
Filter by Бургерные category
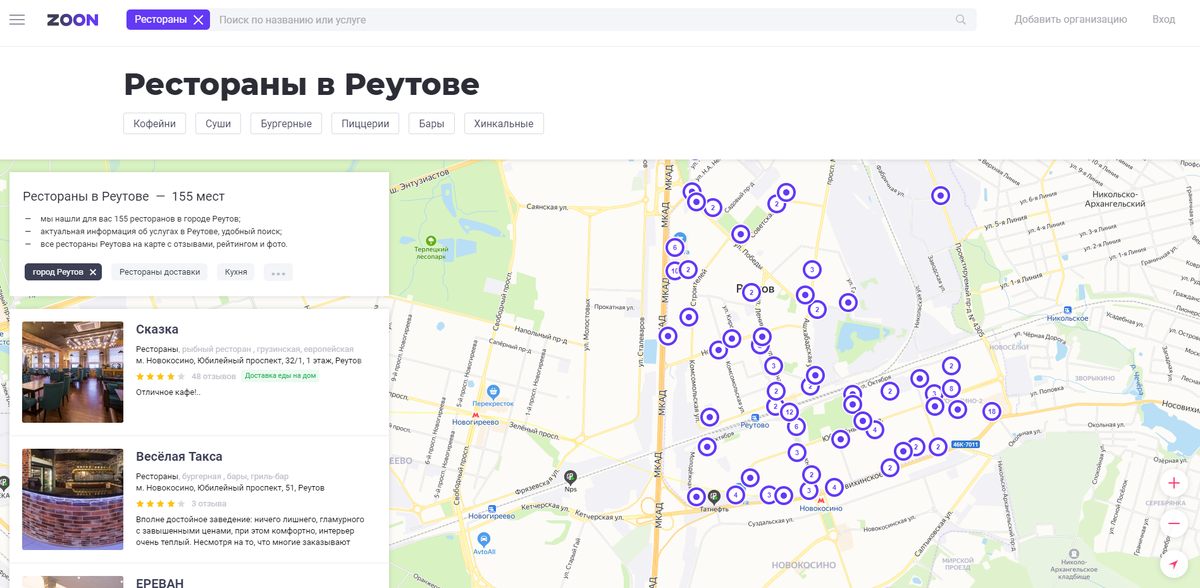click(286, 124)
